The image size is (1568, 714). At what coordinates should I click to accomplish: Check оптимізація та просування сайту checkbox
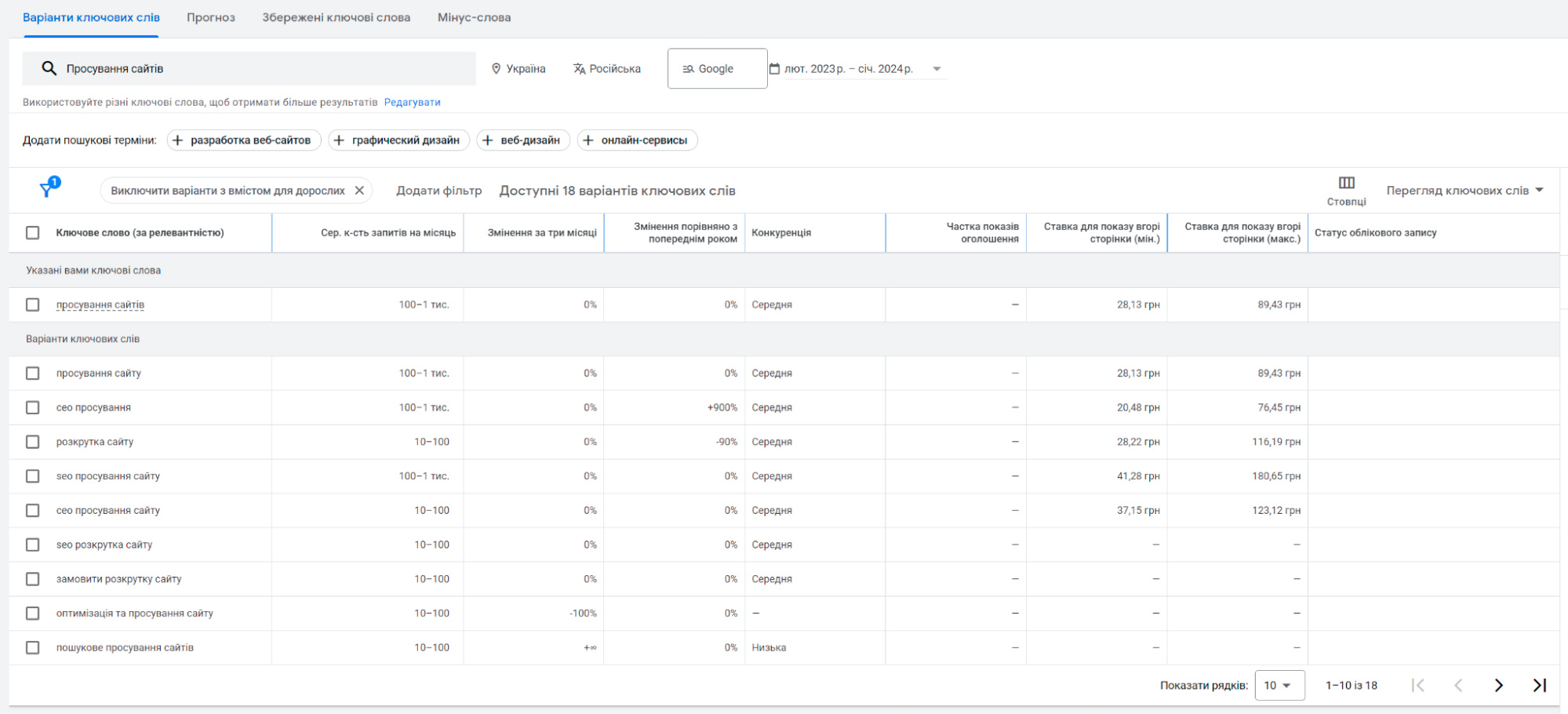[32, 614]
